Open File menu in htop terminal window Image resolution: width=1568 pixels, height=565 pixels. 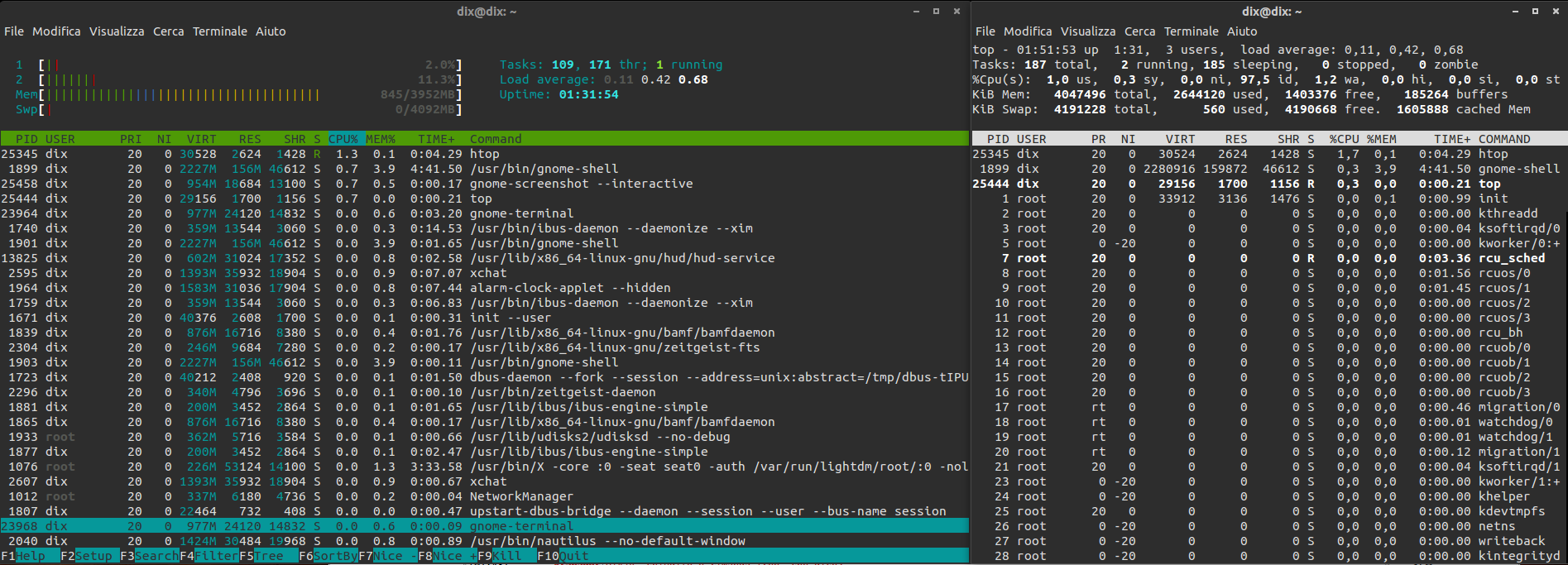14,31
